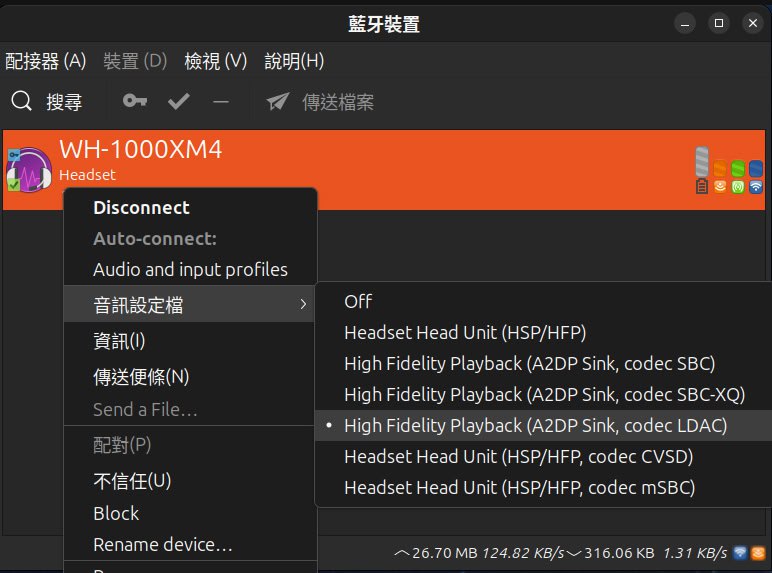772x573 pixels.
Task: Select A2DP Sink codec LDAC profile
Action: coord(543,426)
